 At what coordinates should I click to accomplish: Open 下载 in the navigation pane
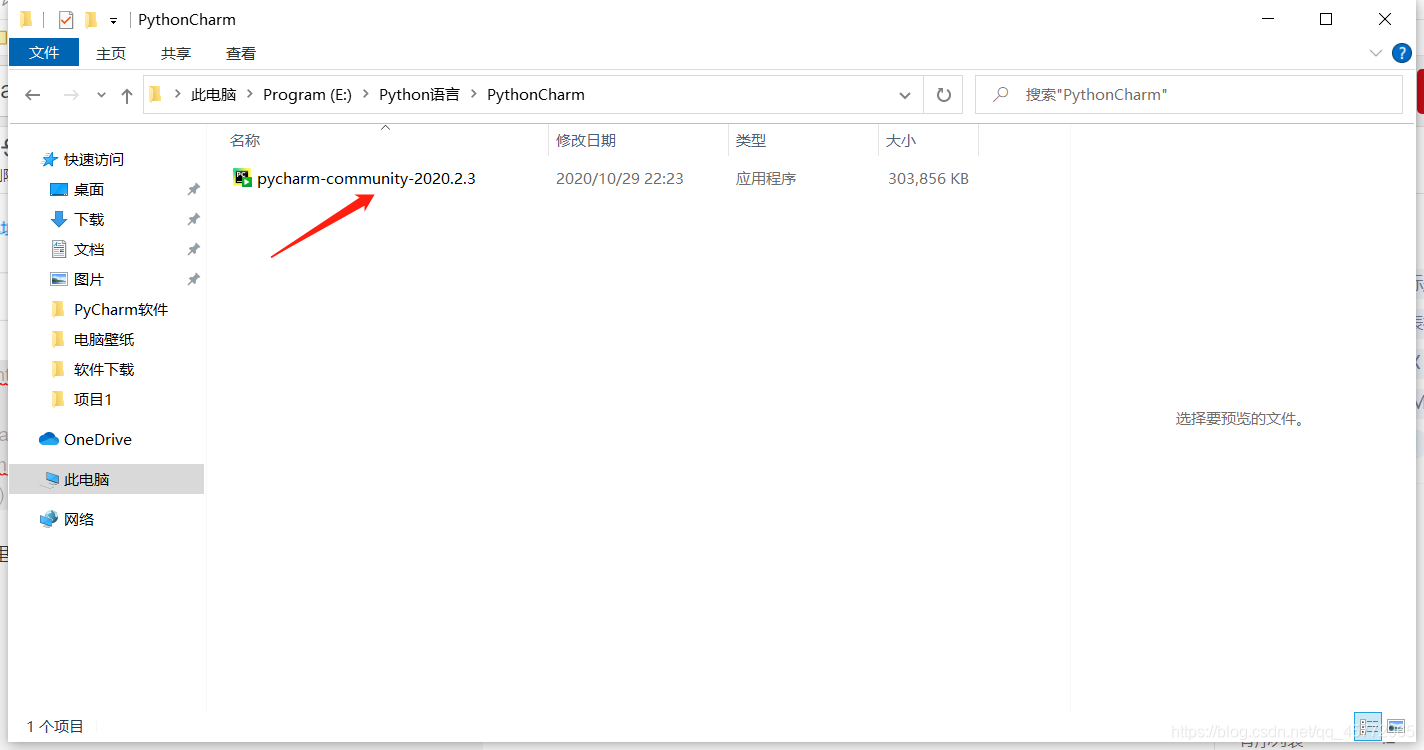coord(89,220)
